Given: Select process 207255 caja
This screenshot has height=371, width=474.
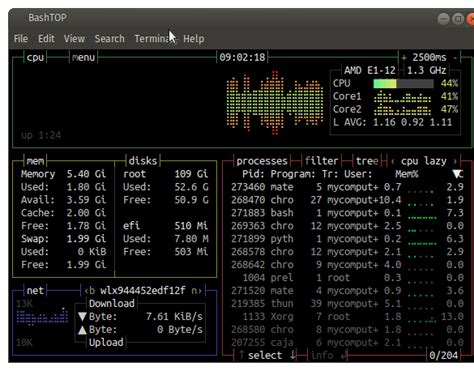Looking at the screenshot, I should (347, 343).
